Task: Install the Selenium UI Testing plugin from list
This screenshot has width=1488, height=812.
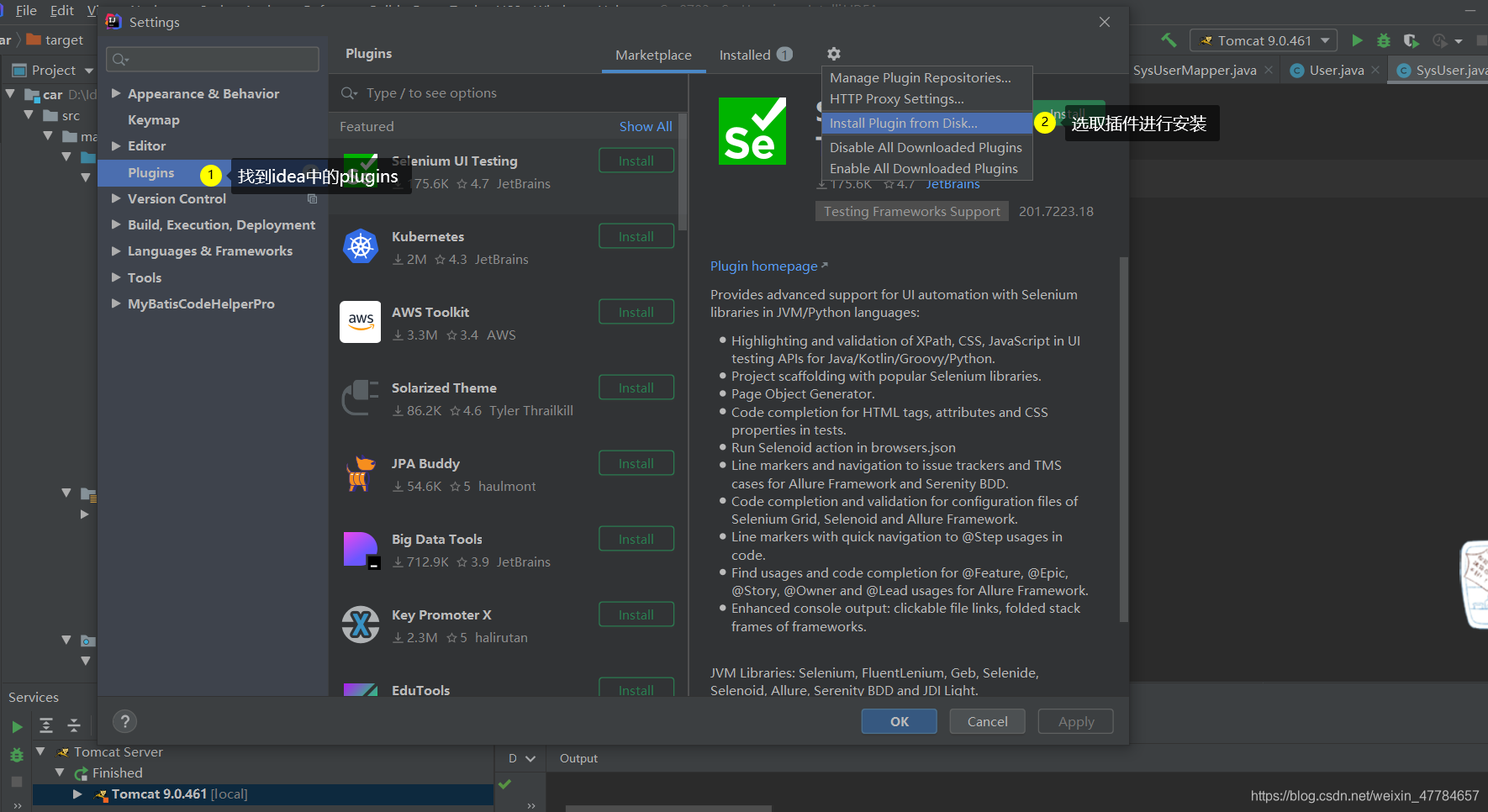Action: (x=636, y=161)
